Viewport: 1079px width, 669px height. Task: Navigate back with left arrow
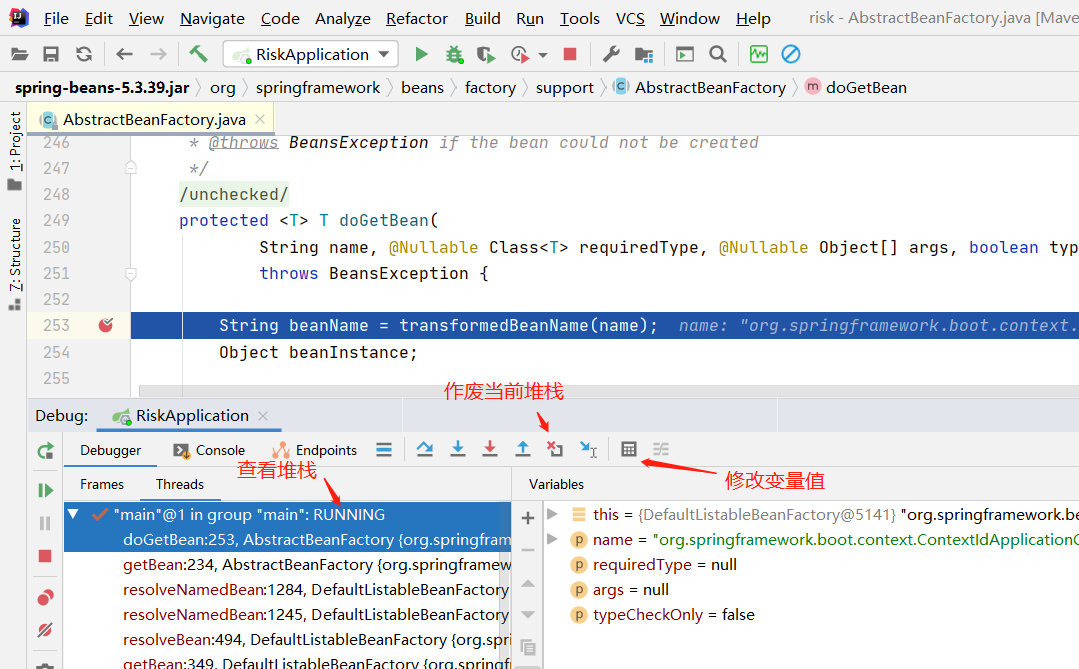point(125,54)
